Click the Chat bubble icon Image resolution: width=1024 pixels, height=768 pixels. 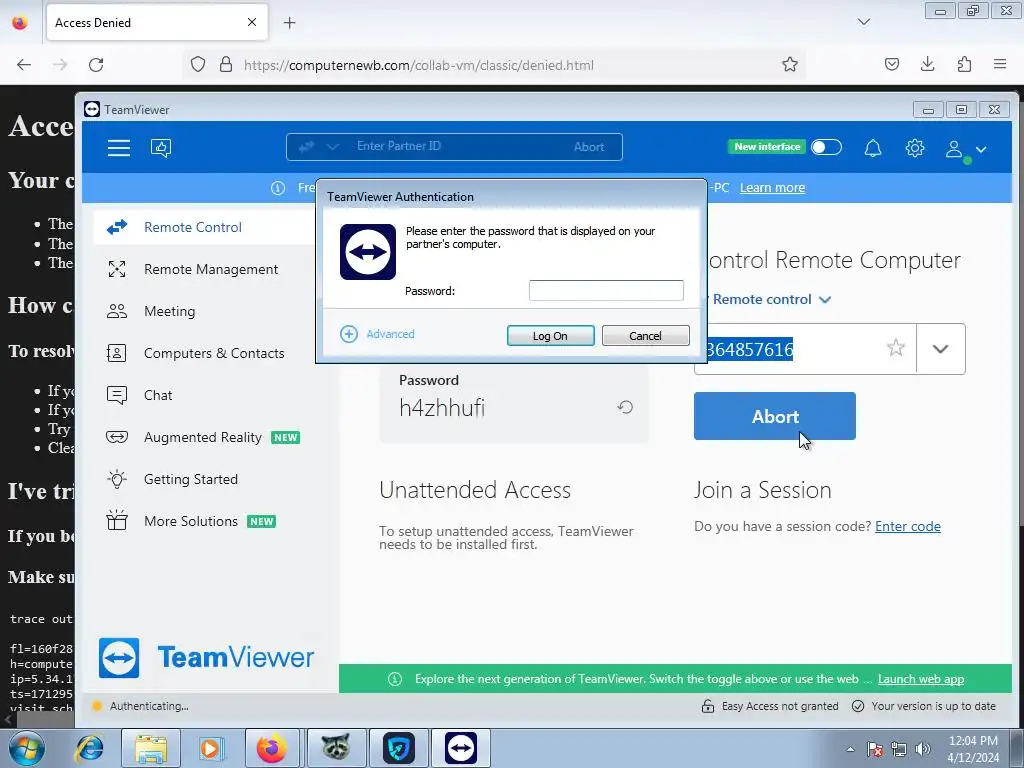tap(117, 395)
